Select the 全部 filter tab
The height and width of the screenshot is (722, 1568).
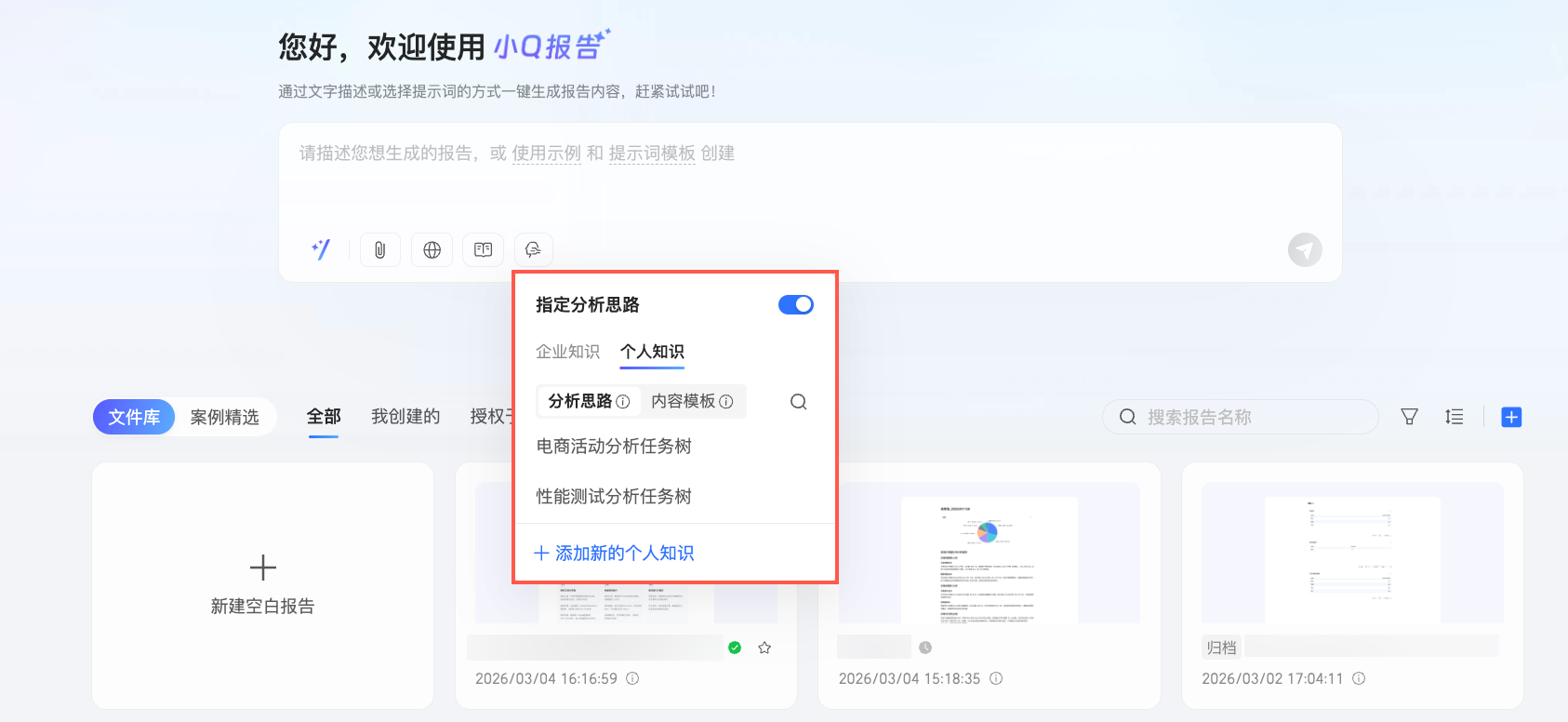coord(324,417)
